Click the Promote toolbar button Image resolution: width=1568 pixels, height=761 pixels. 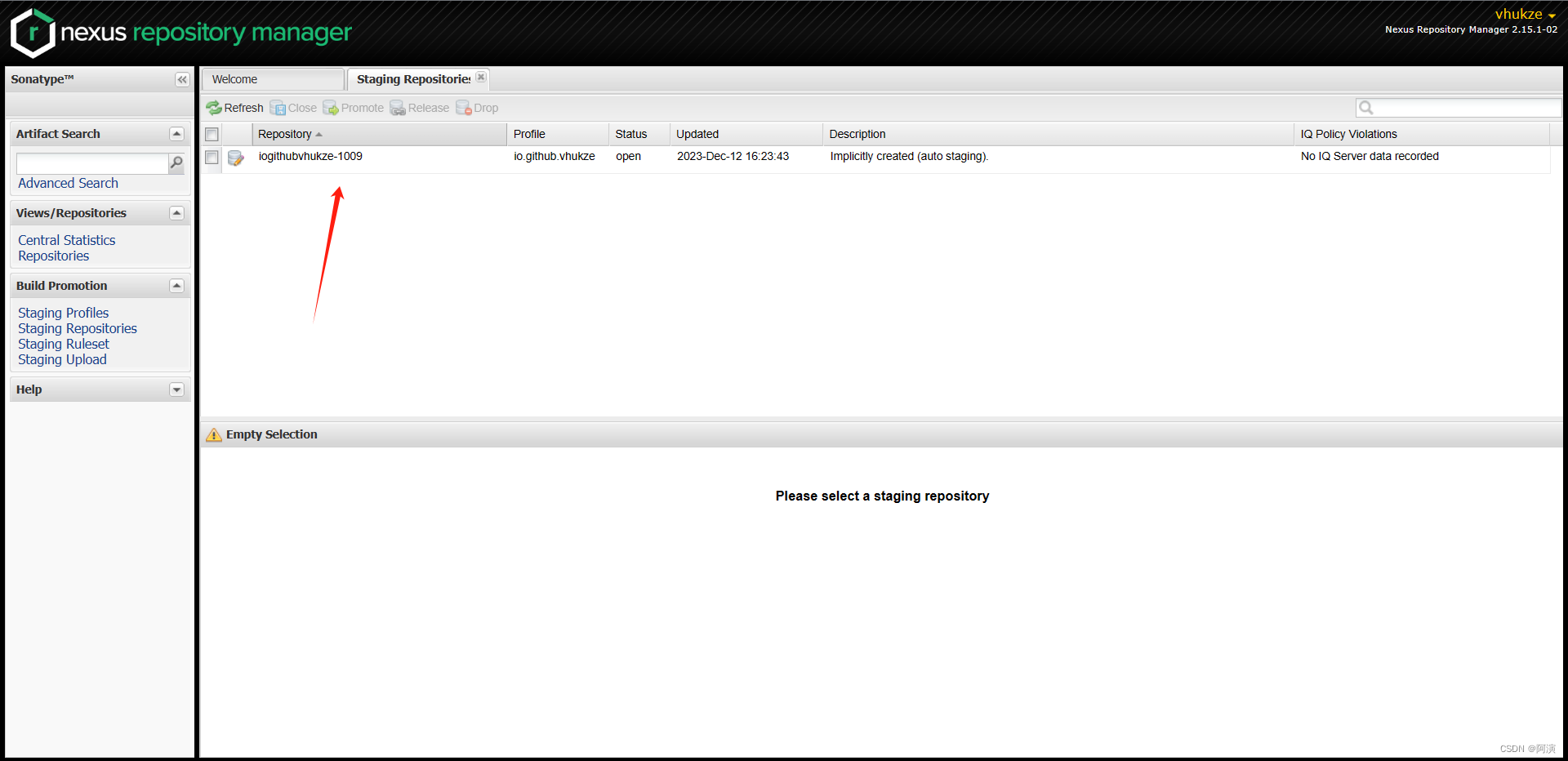coord(353,108)
